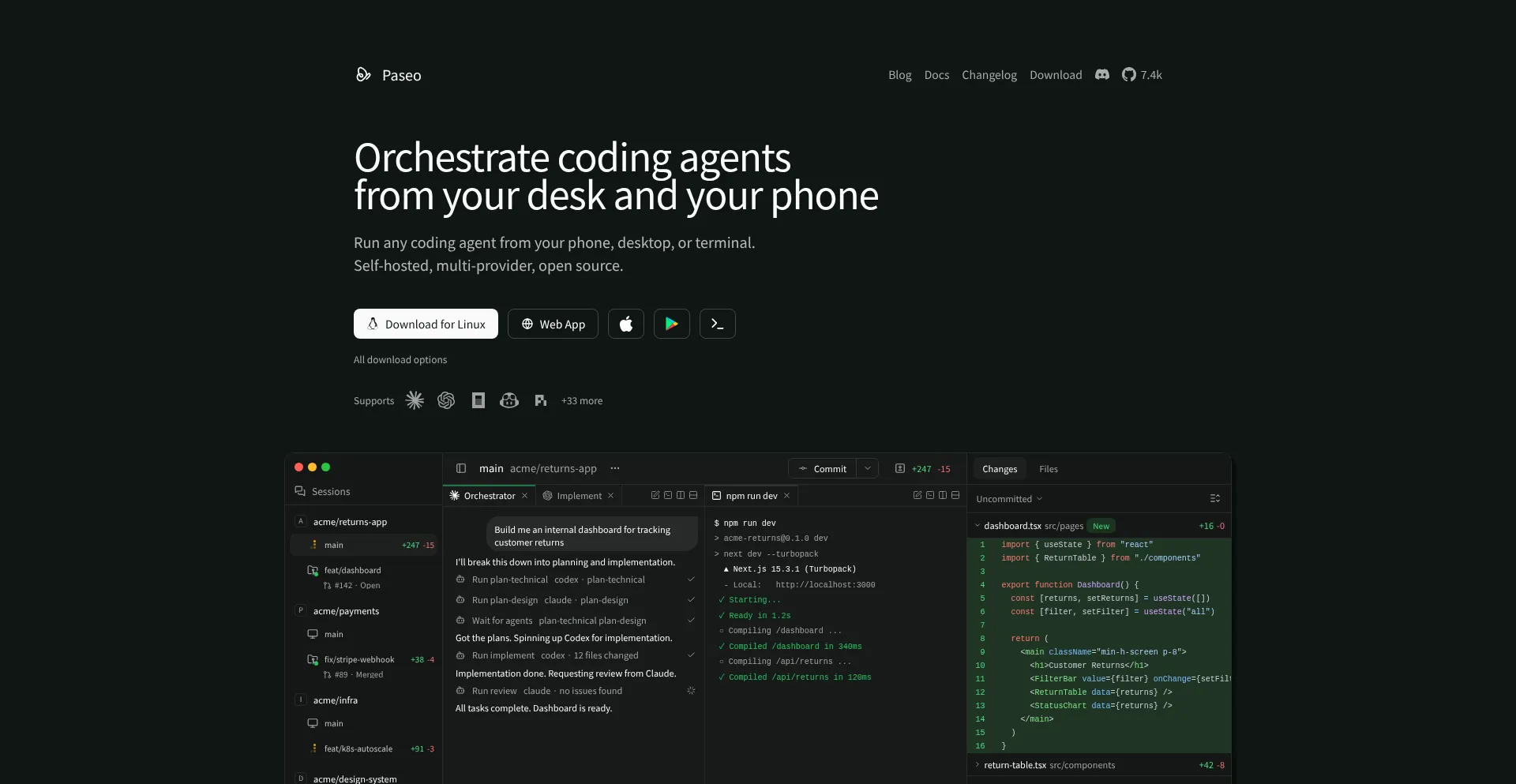The height and width of the screenshot is (784, 1516).
Task: Click the OpenAI logo in Supports row
Action: 446,400
